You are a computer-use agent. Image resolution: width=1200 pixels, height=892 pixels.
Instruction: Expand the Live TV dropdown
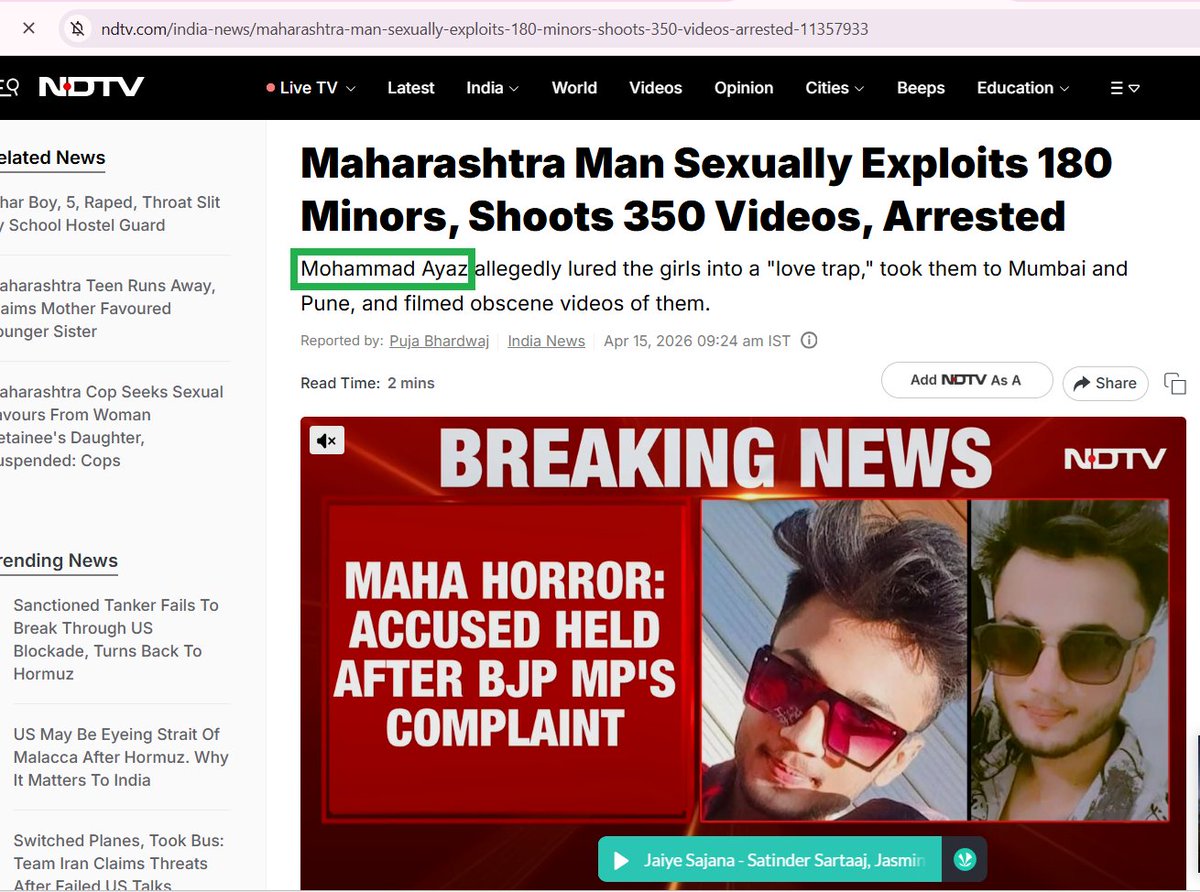coord(311,88)
